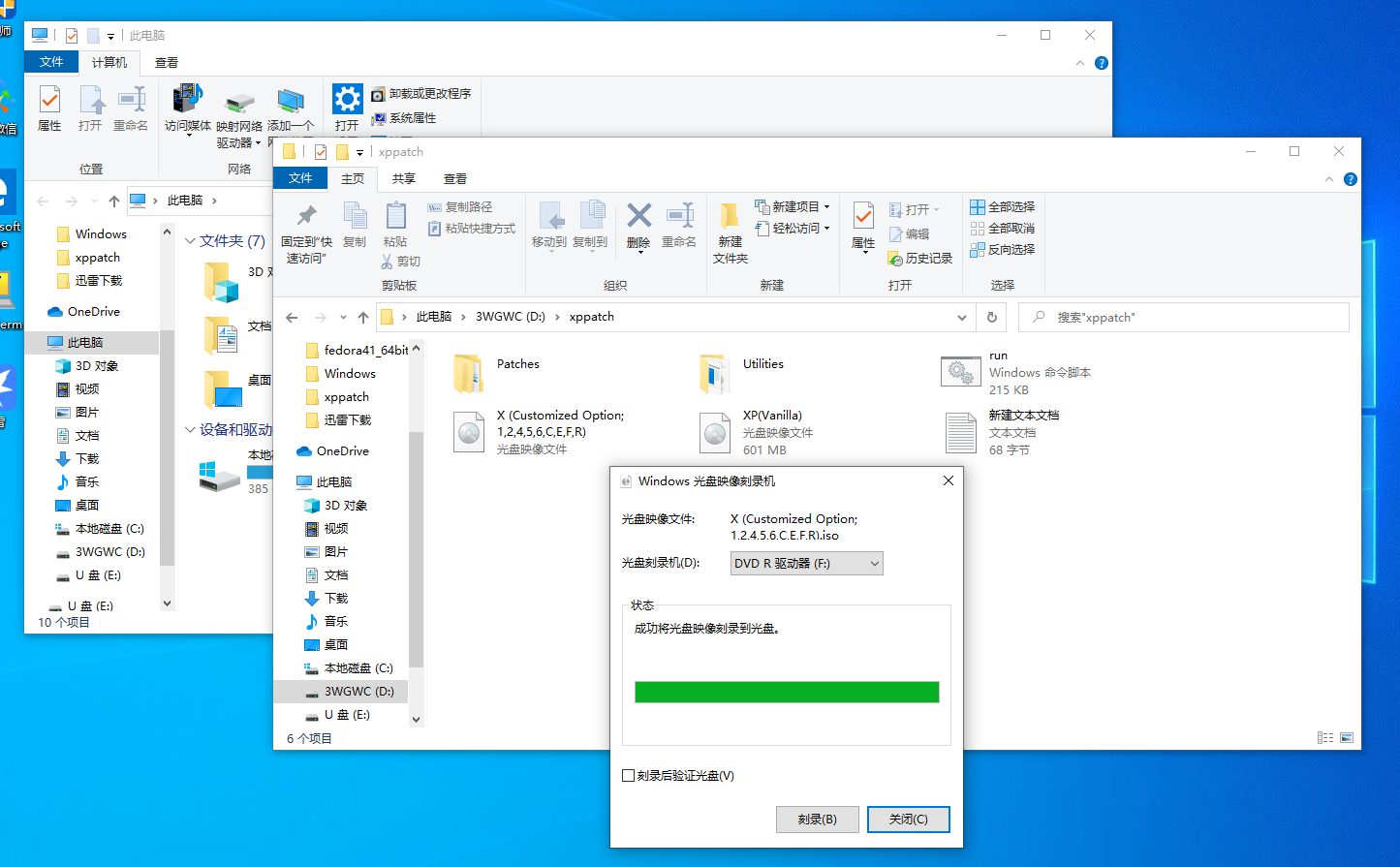Collapse the xppatch ribbon with the chevron
This screenshot has width=1400, height=867.
pos(1329,179)
